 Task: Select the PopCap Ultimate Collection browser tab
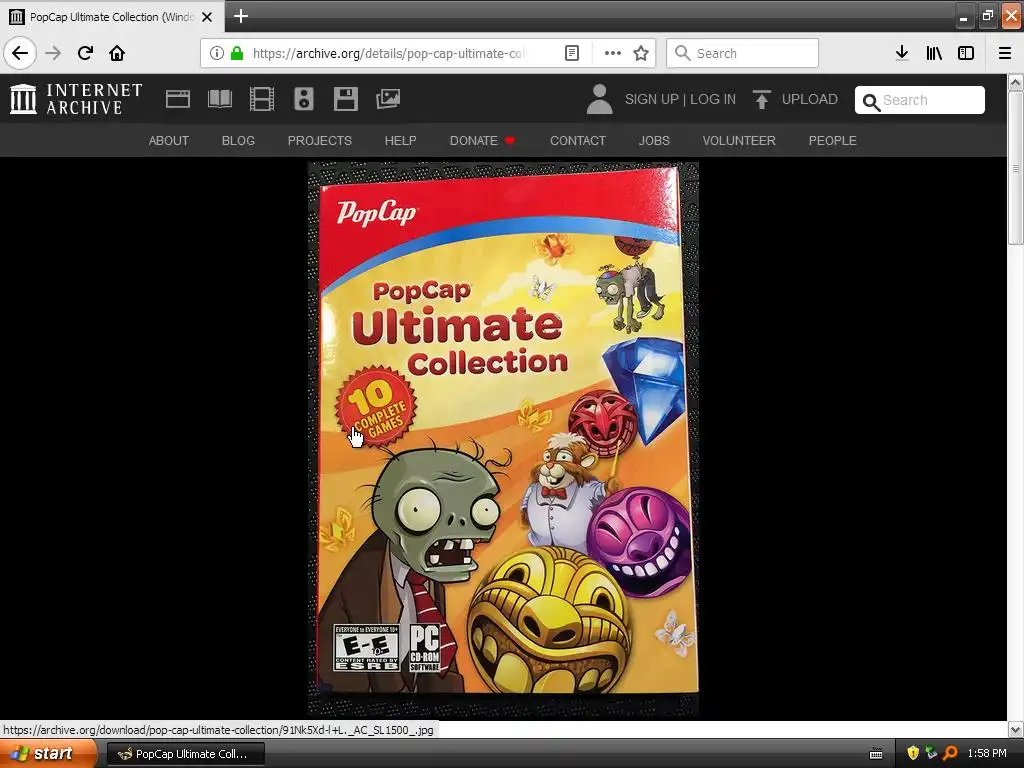pos(112,17)
